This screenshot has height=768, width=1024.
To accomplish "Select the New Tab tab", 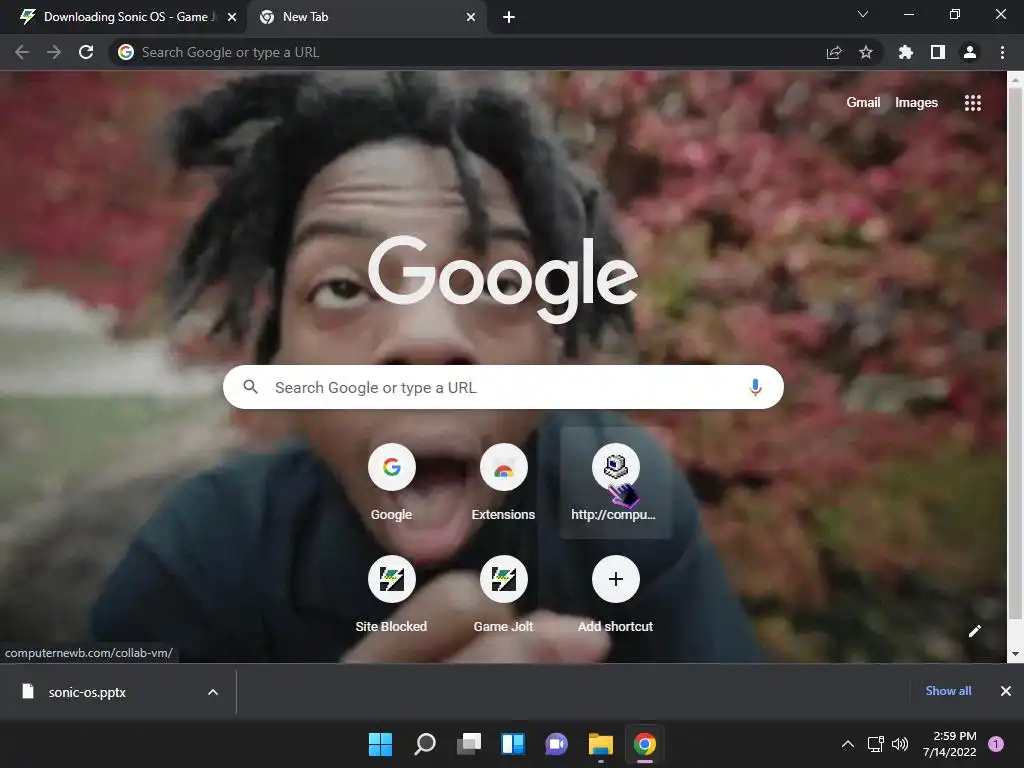I will (366, 17).
